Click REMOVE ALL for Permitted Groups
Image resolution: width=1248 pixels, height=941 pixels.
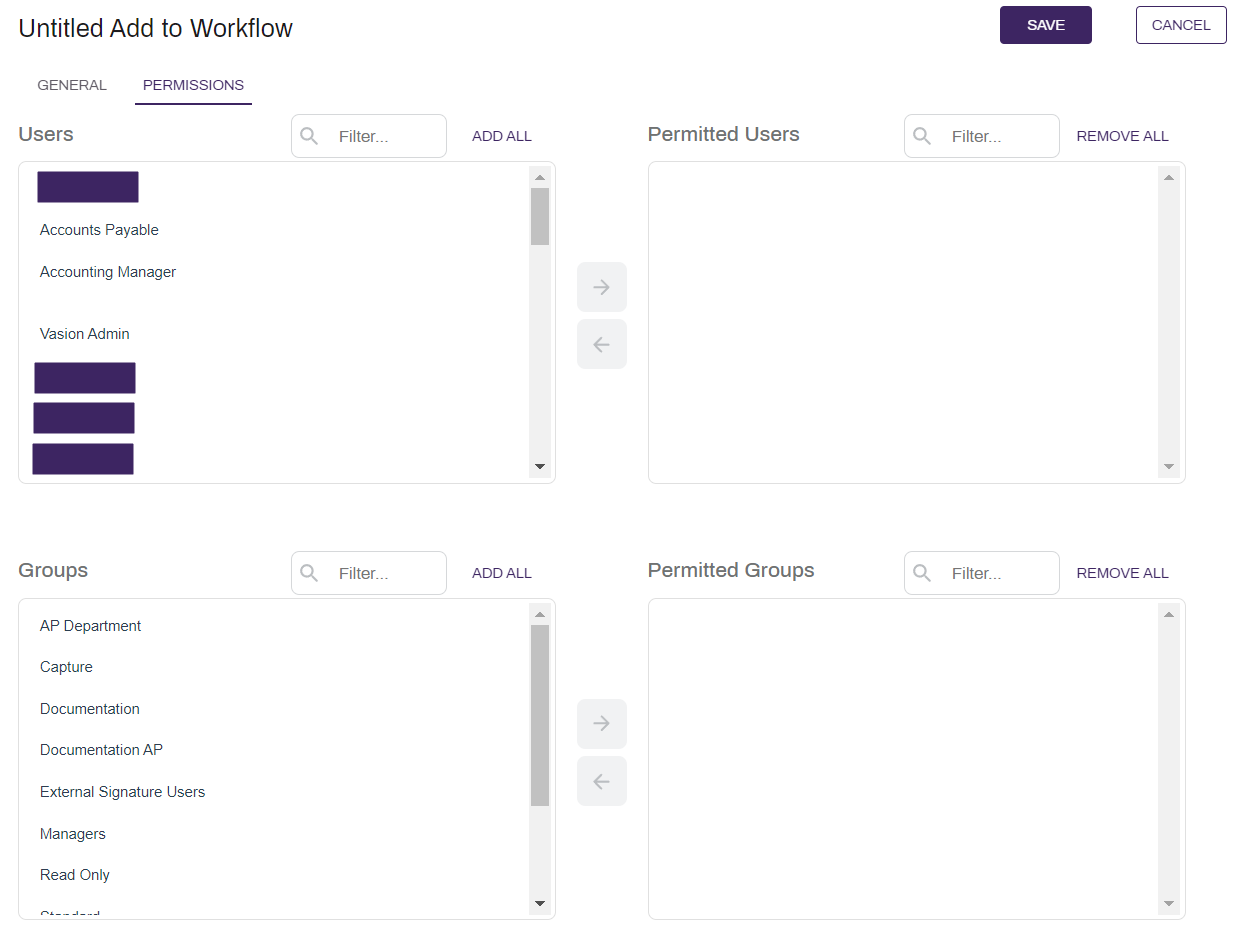pyautogui.click(x=1122, y=573)
